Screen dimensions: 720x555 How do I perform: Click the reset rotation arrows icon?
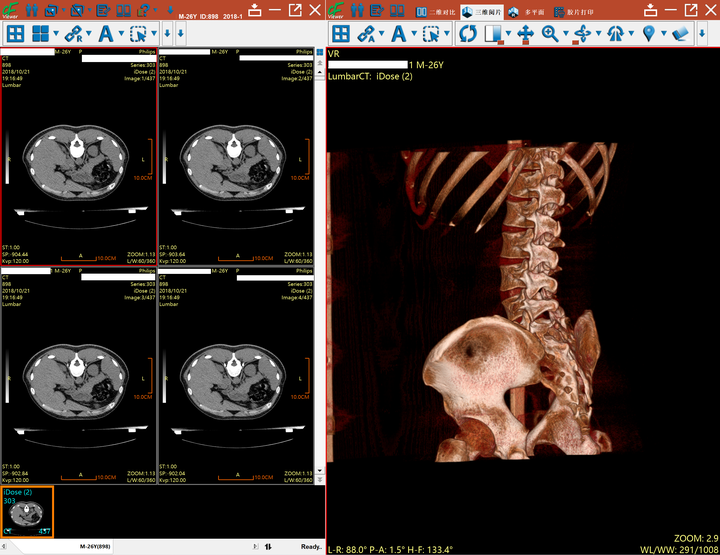(468, 34)
